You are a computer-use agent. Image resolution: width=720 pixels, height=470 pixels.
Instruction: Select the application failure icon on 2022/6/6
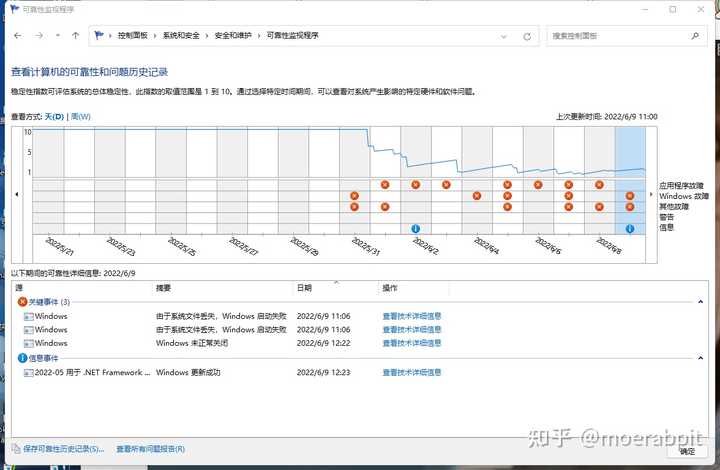coord(538,185)
